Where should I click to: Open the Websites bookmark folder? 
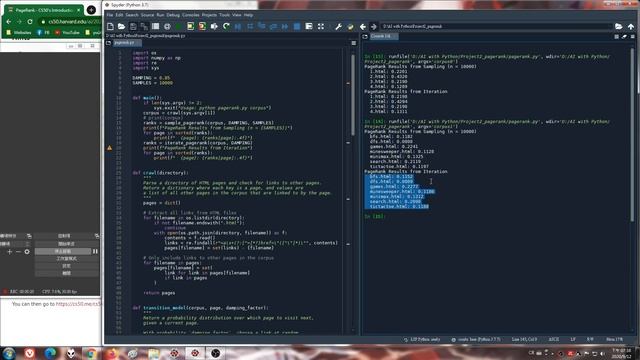19,33
